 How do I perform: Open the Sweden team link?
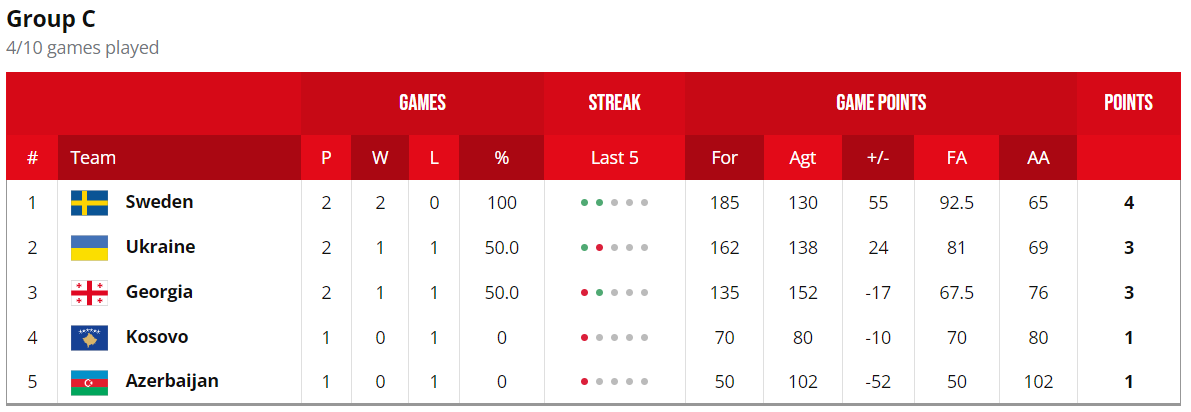tap(160, 202)
